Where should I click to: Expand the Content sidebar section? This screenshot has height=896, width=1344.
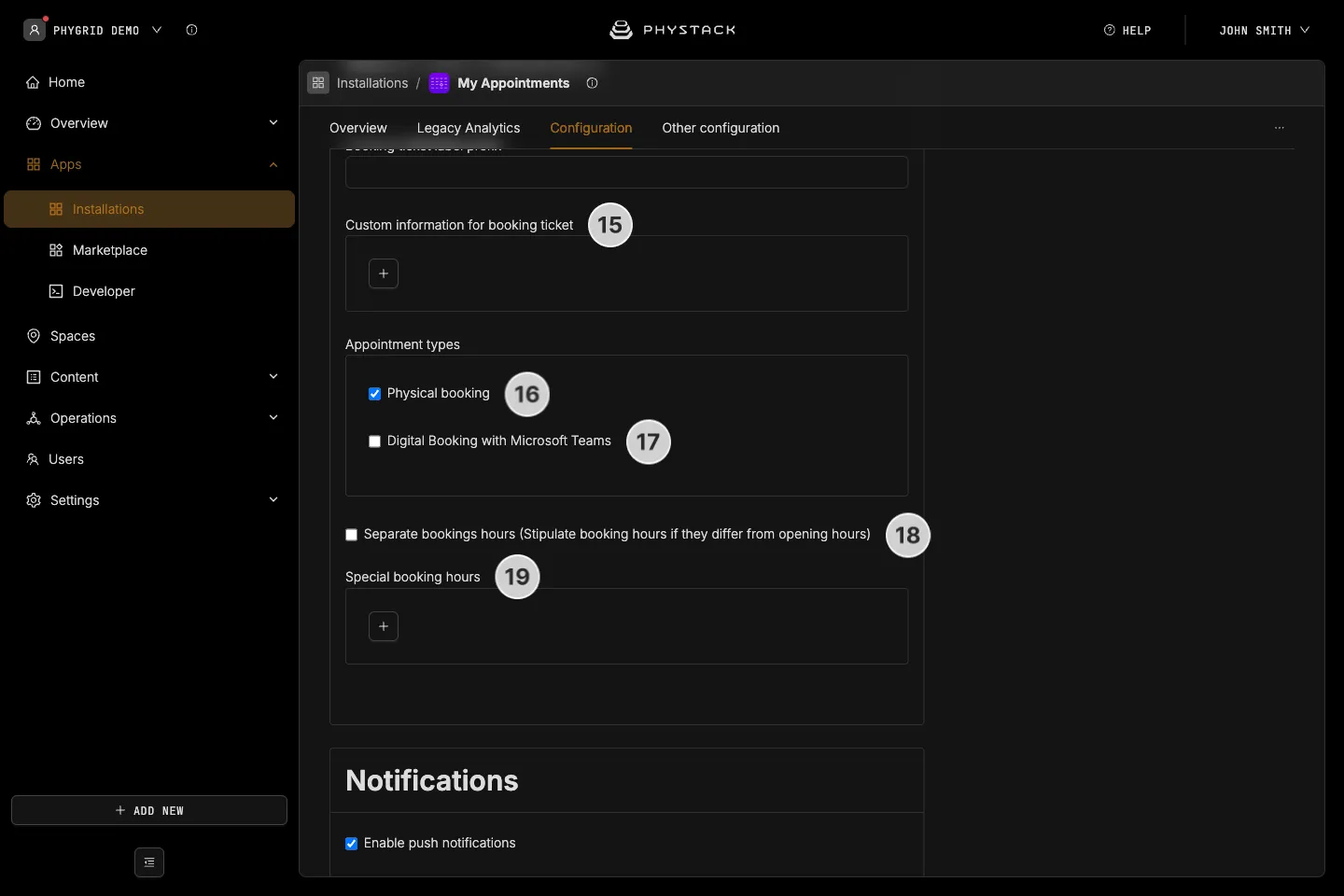pos(273,377)
